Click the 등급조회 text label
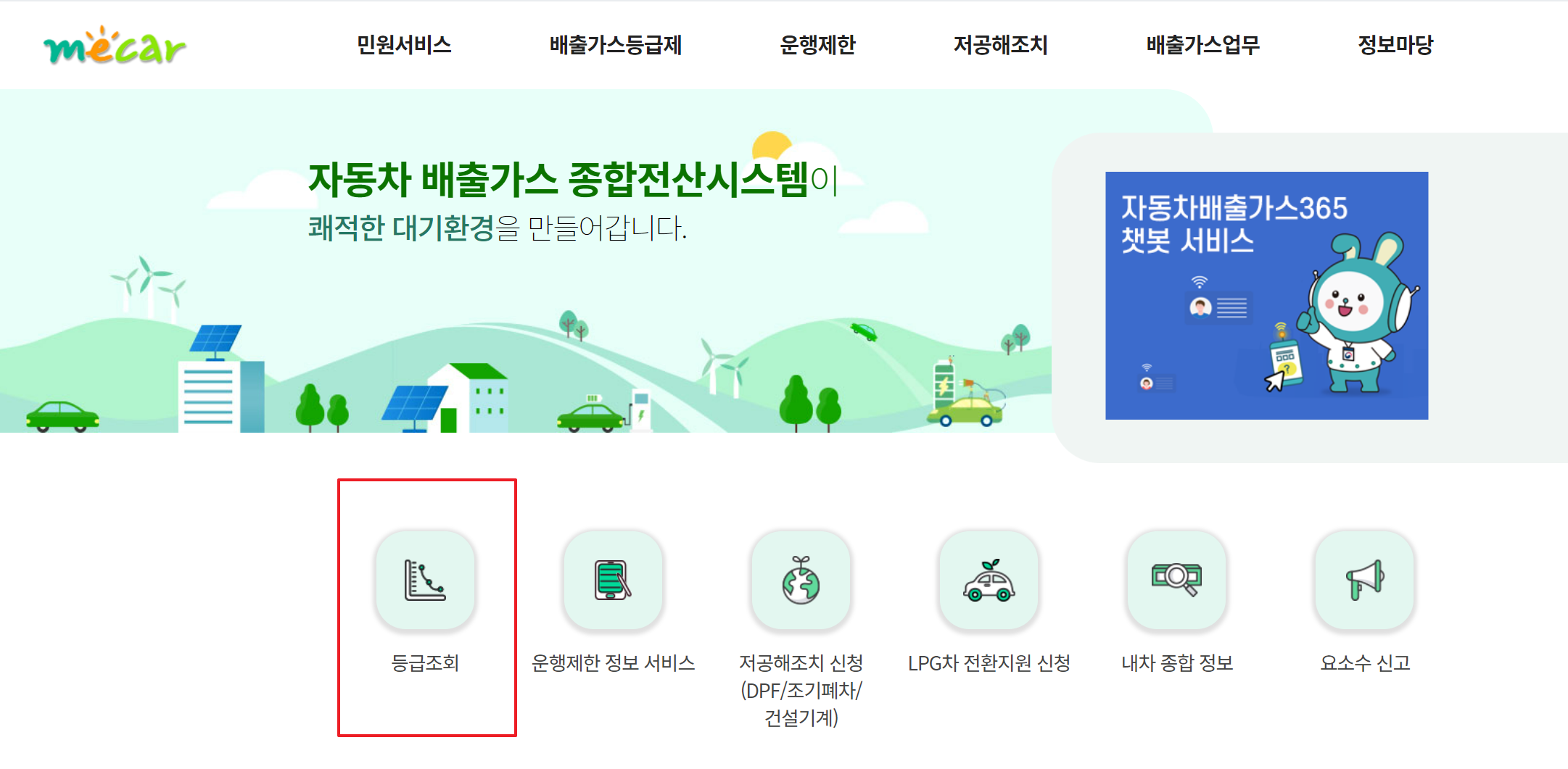The width and height of the screenshot is (1568, 769). [x=425, y=662]
